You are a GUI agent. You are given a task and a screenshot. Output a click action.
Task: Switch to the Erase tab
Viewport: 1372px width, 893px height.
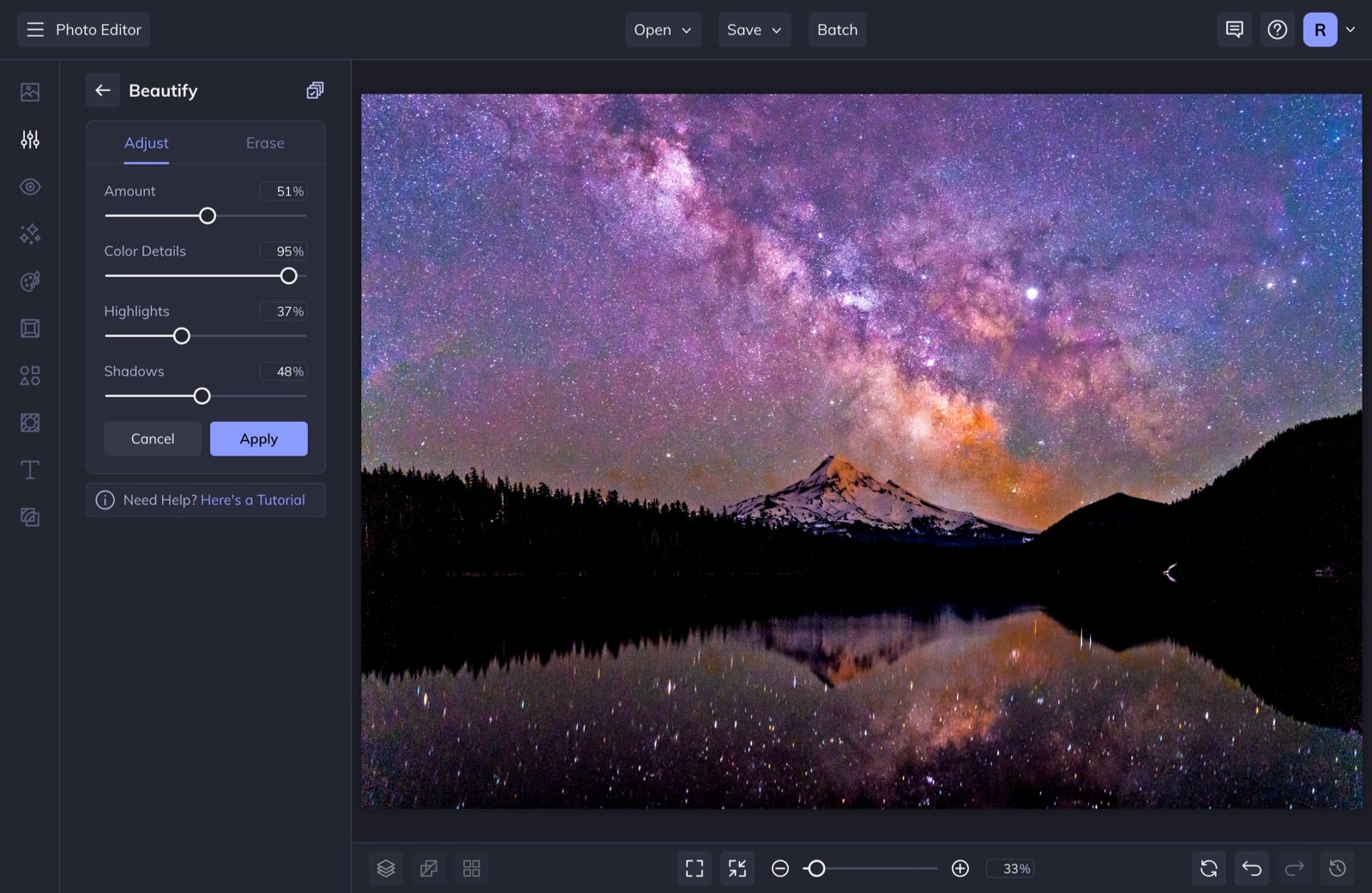264,142
